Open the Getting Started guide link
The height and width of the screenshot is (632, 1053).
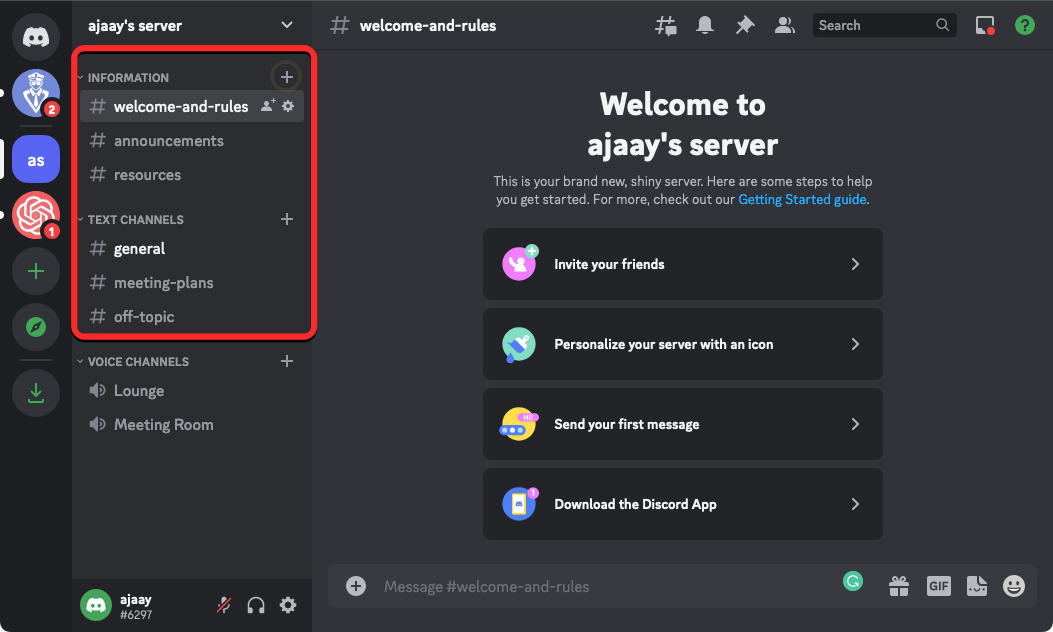point(802,200)
